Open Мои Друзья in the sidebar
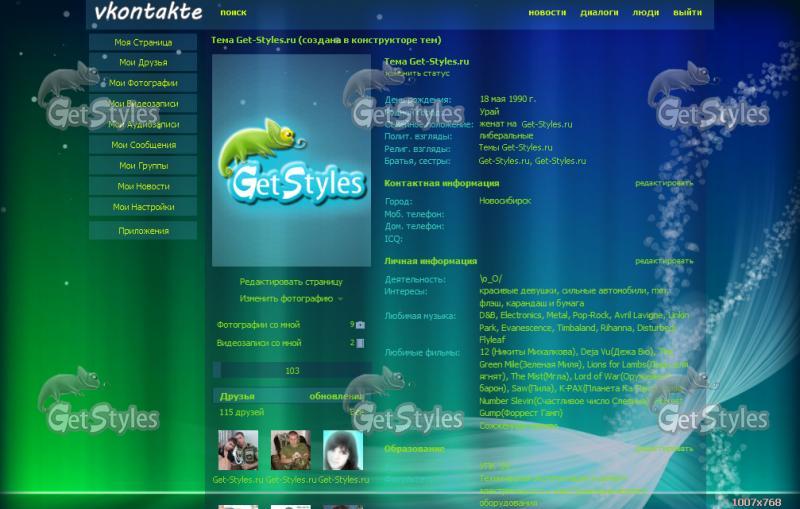The image size is (800, 509). click(143, 62)
